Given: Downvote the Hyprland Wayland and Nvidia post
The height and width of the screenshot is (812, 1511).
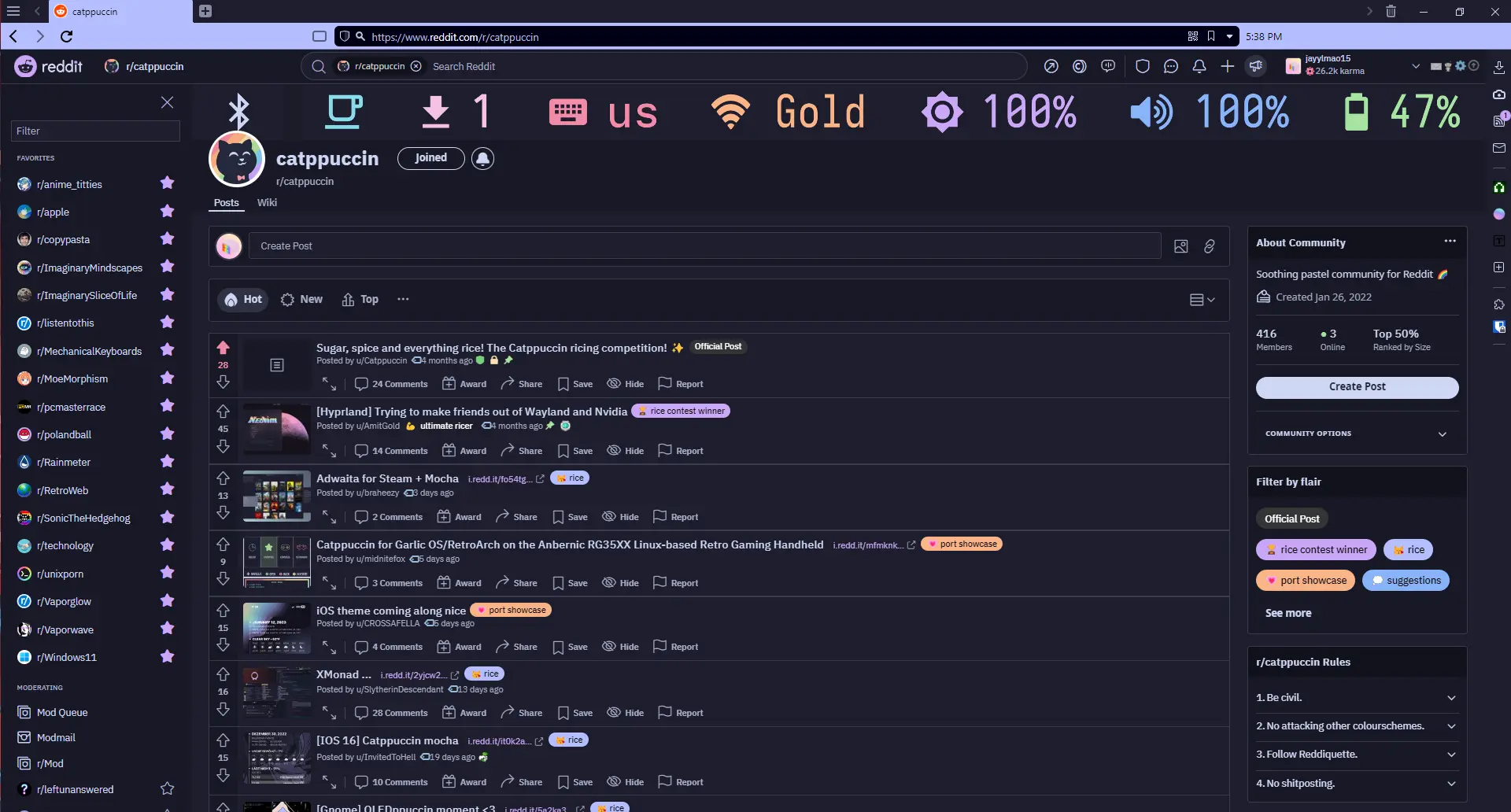Looking at the screenshot, I should 224,446.
